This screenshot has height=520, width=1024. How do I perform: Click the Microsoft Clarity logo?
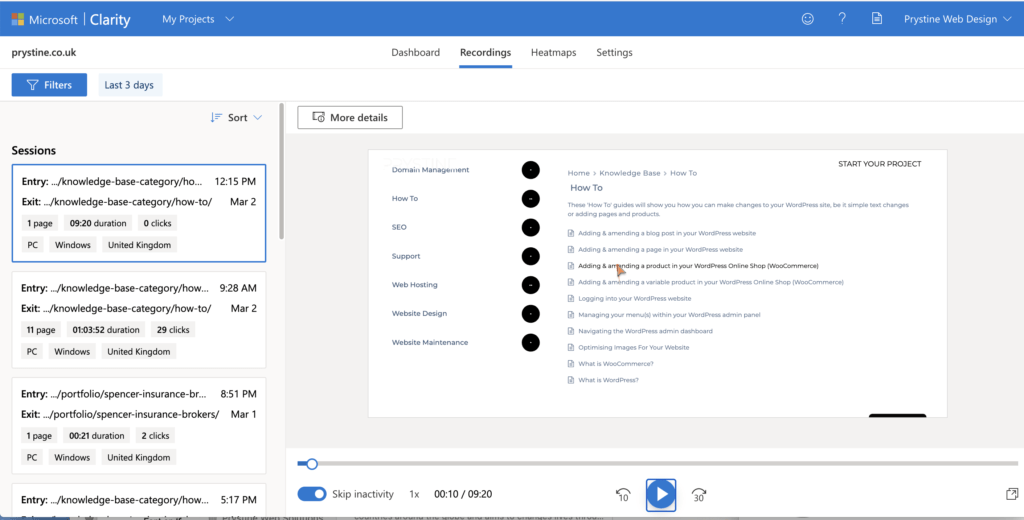pyautogui.click(x=71, y=19)
